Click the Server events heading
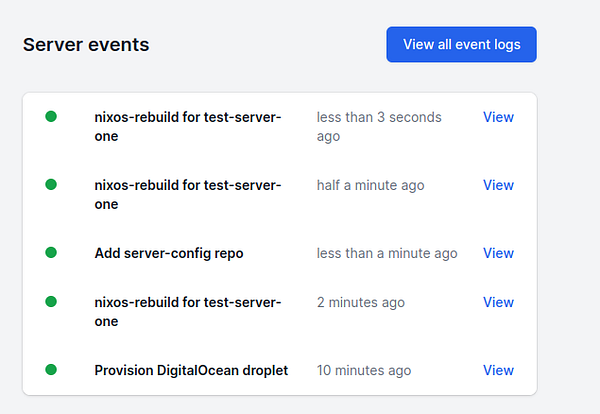Viewport: 600px width, 414px height. tap(86, 45)
